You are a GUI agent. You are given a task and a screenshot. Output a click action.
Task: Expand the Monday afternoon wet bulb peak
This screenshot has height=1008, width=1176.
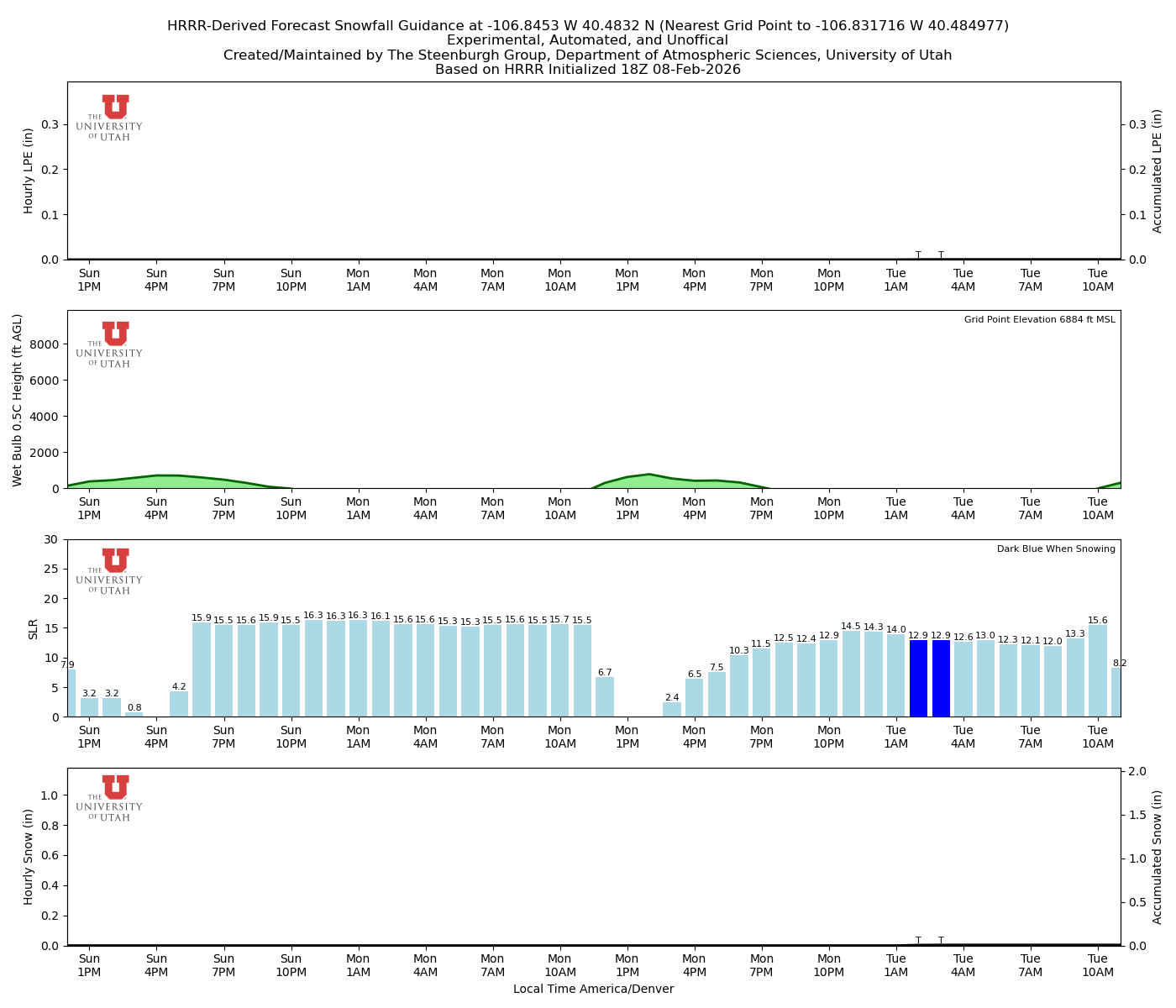651,479
